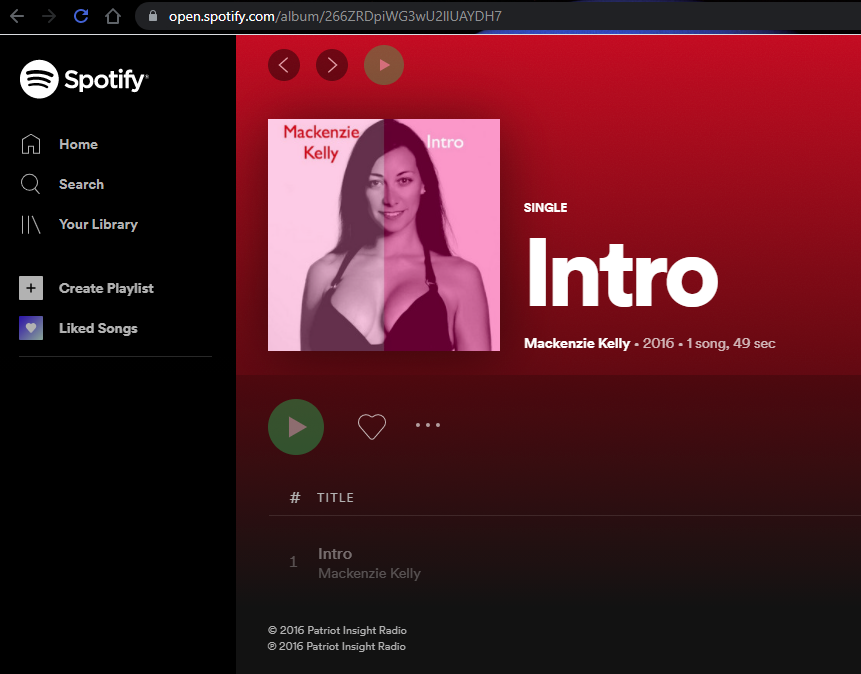Open the Search page

tap(81, 184)
